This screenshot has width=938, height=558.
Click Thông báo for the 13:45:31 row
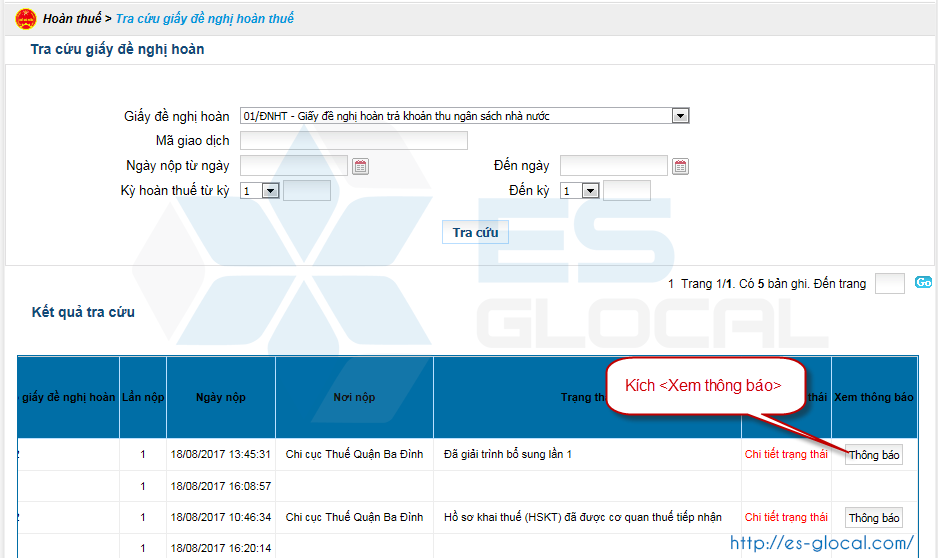[874, 455]
